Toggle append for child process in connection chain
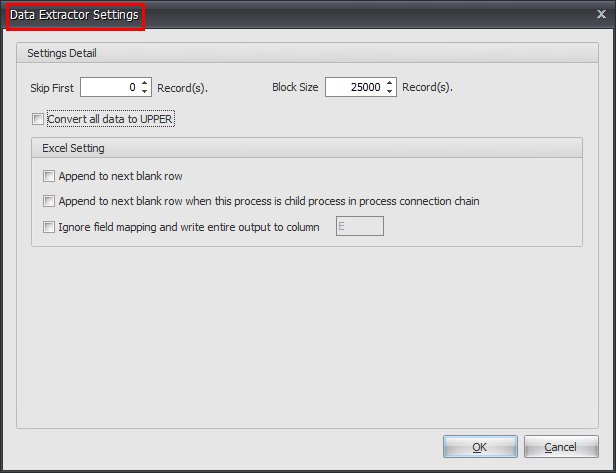616x473 pixels. pos(49,201)
